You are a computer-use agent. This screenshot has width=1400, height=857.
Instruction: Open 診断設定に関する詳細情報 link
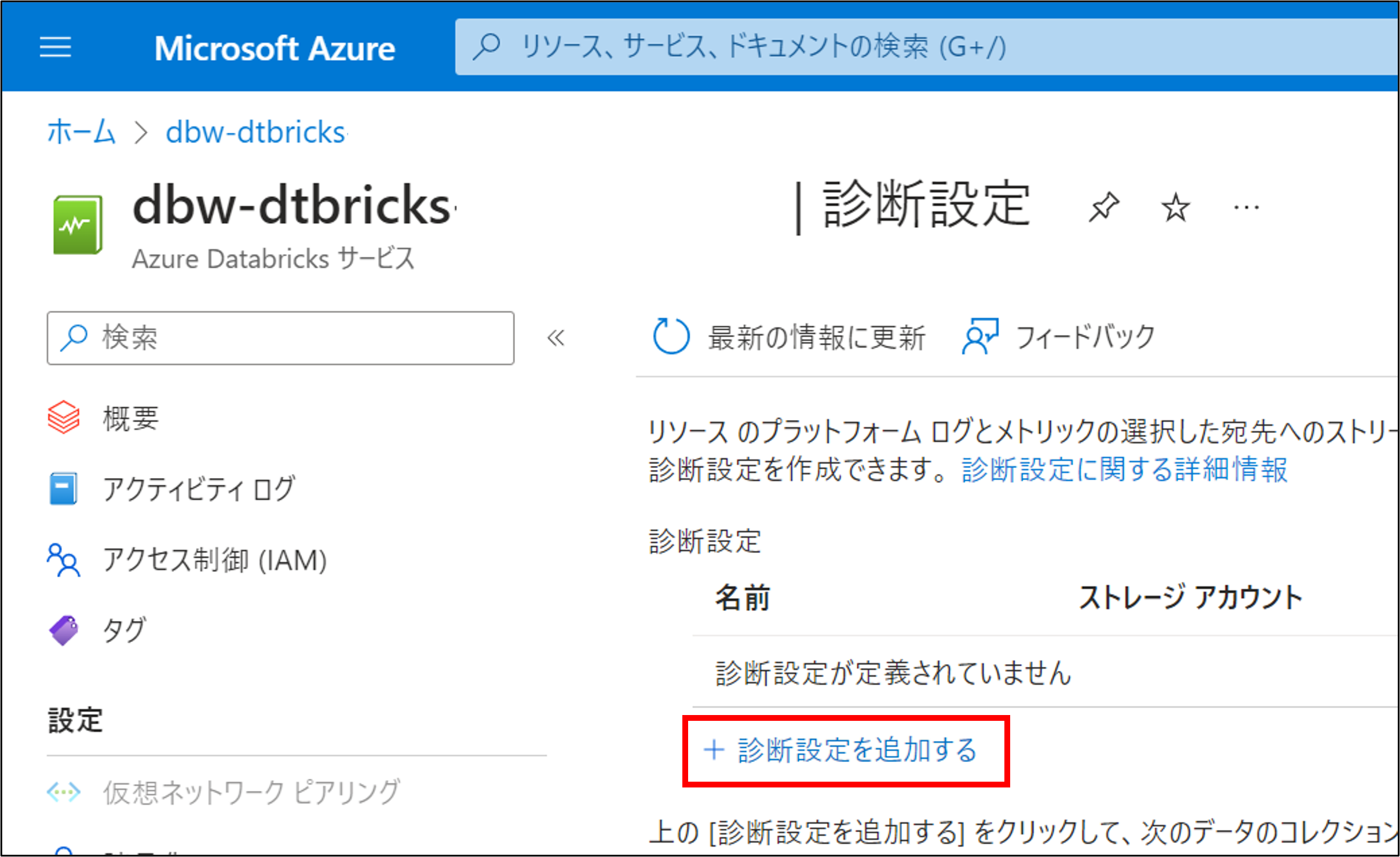[x=1124, y=469]
